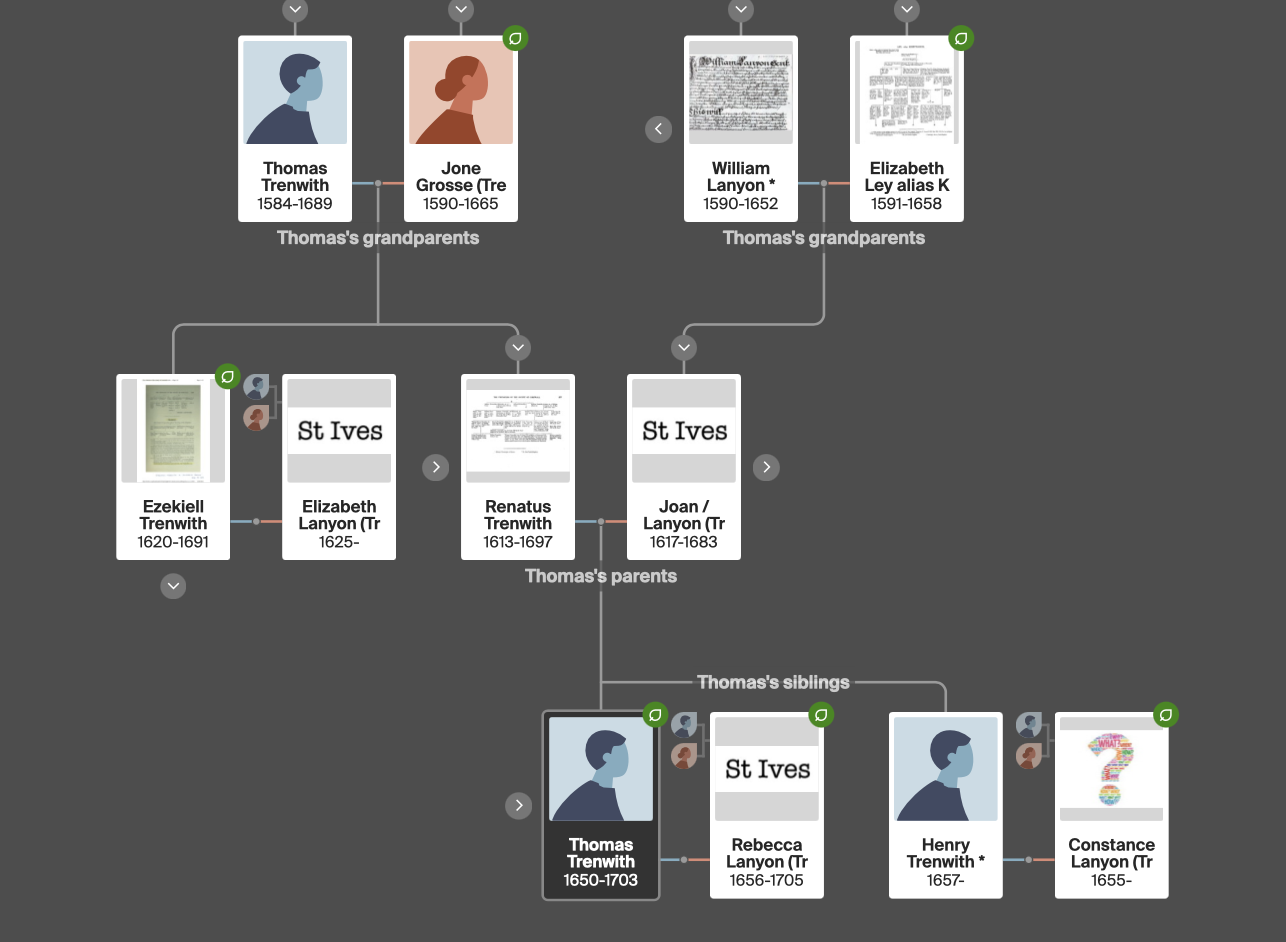Open green leaf hint on Thomas Trenwith 1650-1703
Image resolution: width=1286 pixels, height=942 pixels.
[655, 715]
